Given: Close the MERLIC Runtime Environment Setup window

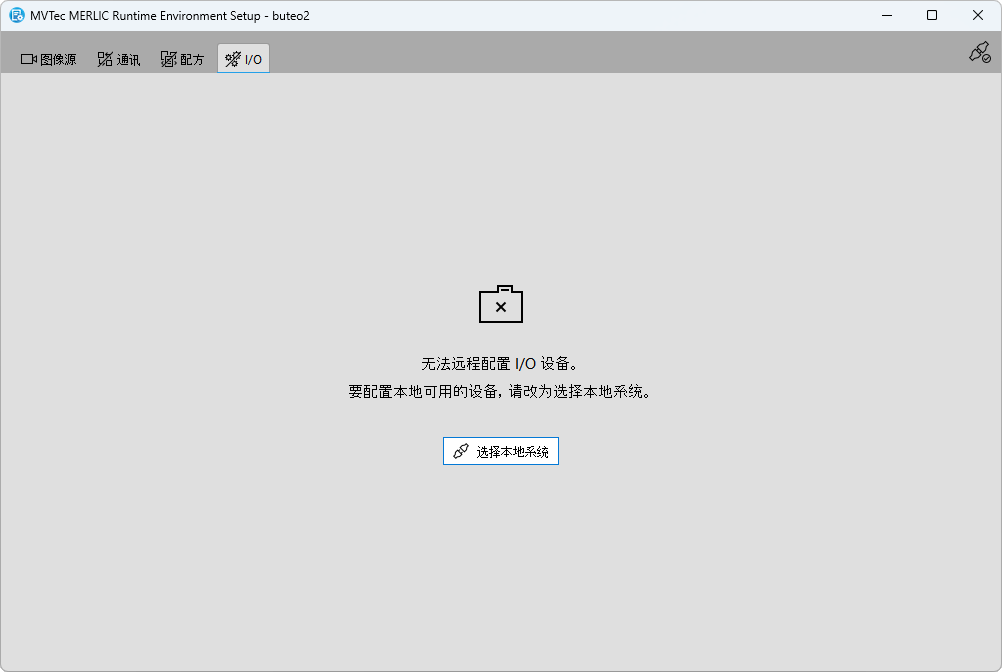Looking at the screenshot, I should [x=978, y=15].
